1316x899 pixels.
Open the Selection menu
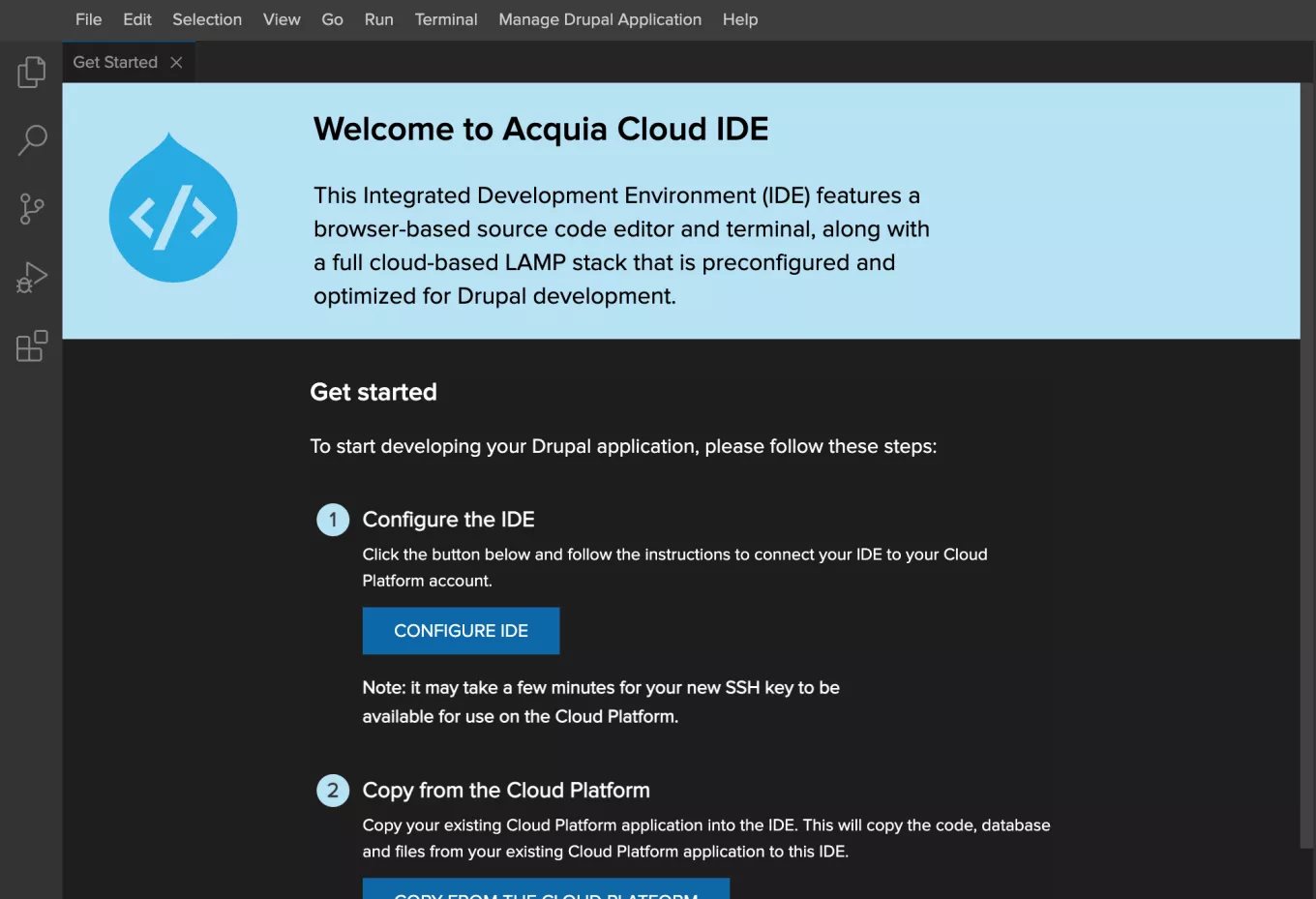coord(207,19)
